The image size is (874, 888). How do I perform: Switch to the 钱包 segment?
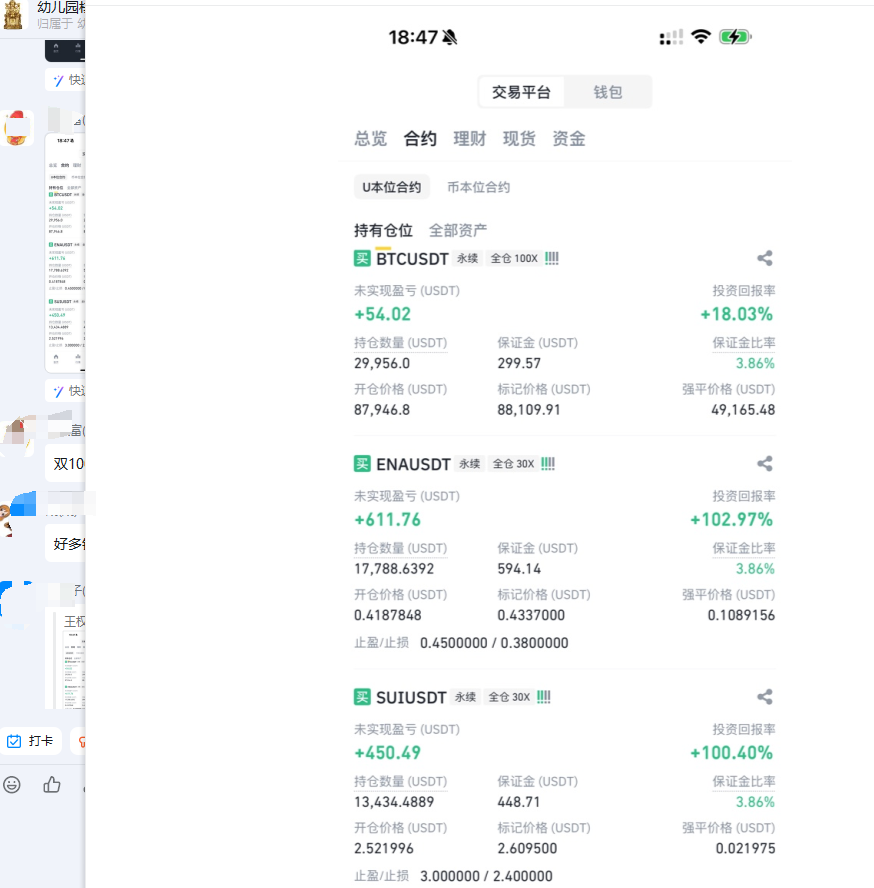click(x=608, y=92)
